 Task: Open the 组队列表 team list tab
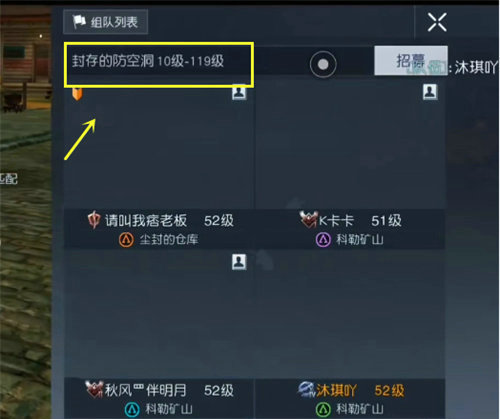click(x=105, y=22)
